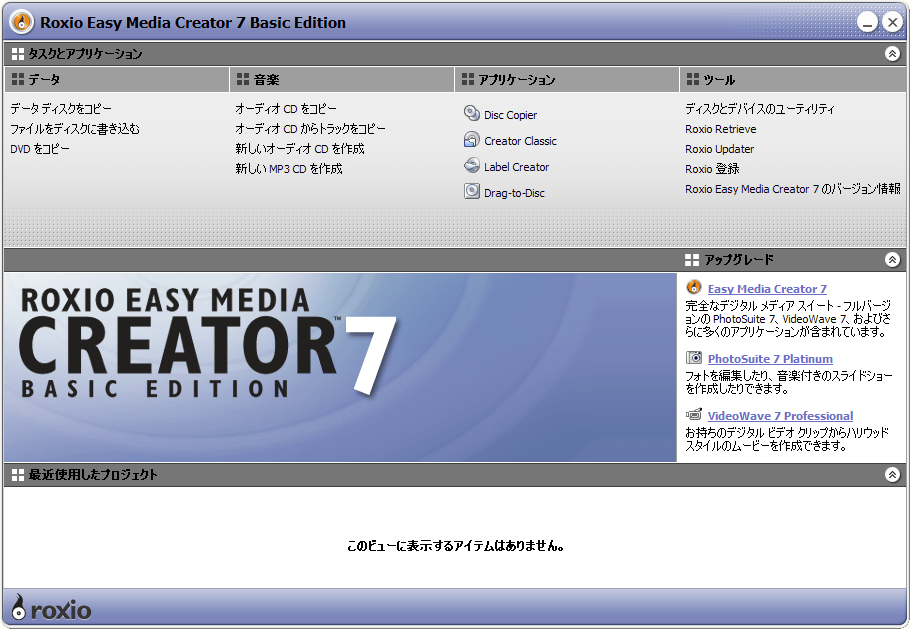Launch Creator Classic from the text label

pos(521,141)
